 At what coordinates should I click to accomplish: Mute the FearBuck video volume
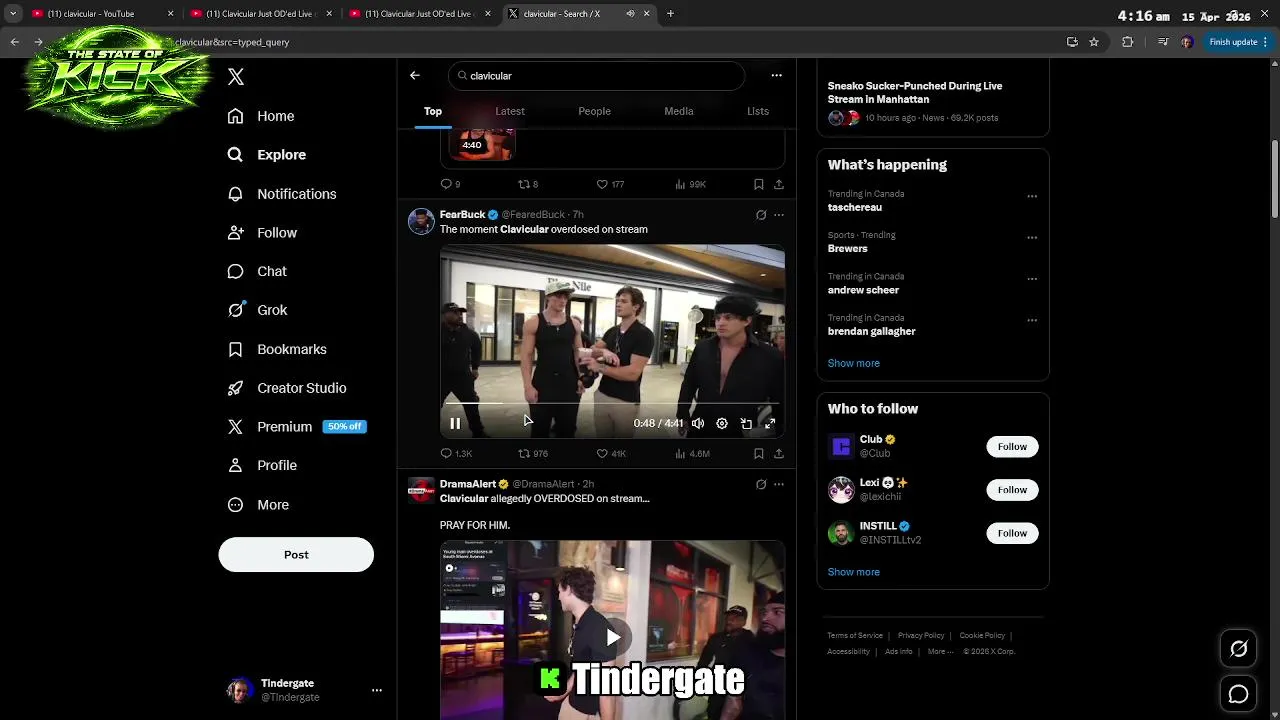tap(698, 424)
